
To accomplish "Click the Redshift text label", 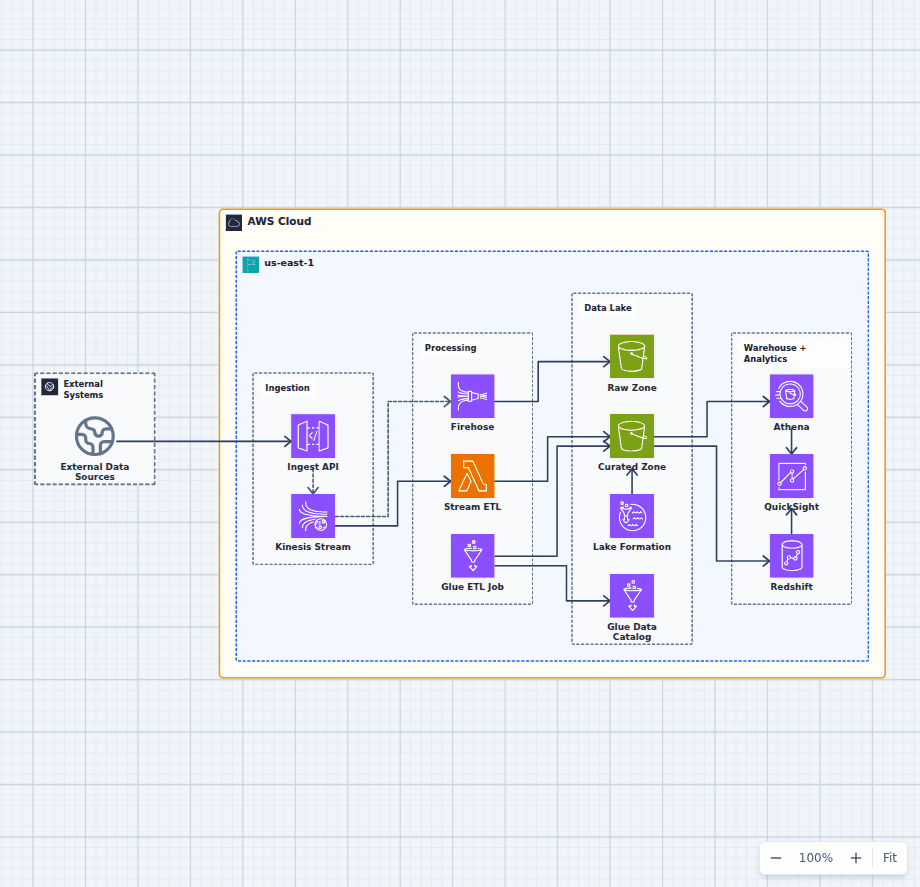I will (x=792, y=587).
